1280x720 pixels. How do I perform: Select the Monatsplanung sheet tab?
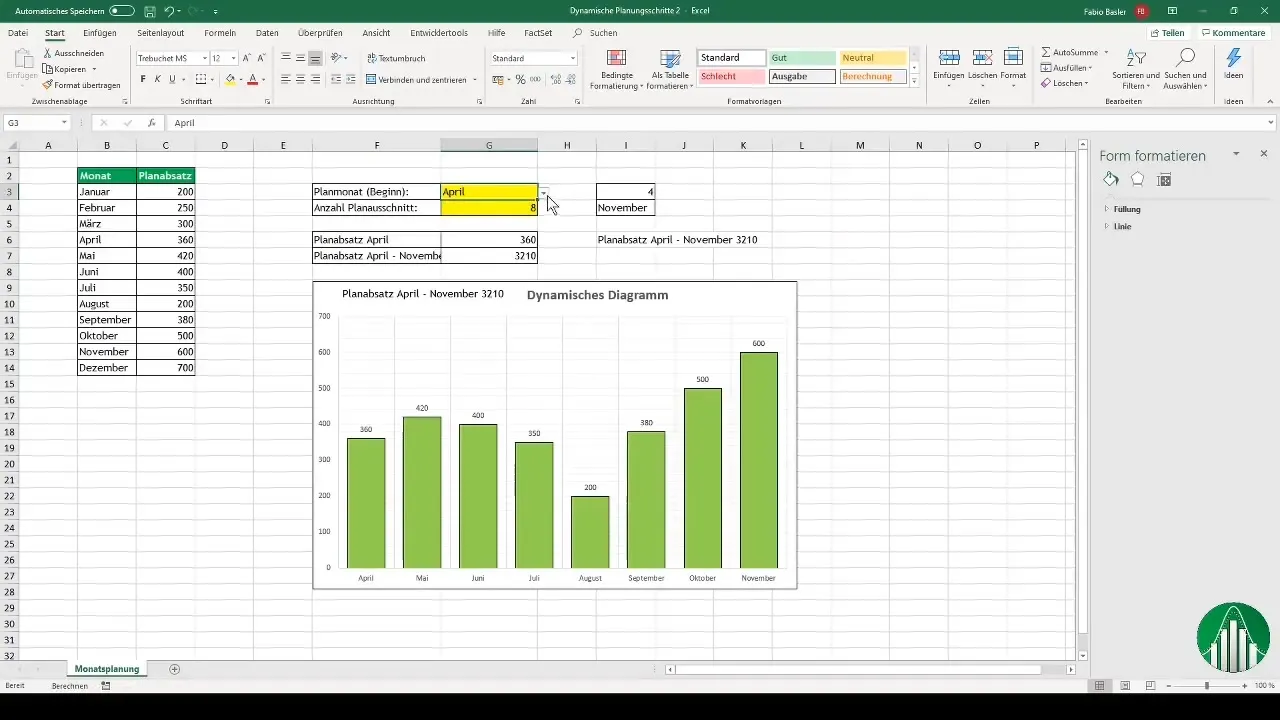[106, 668]
